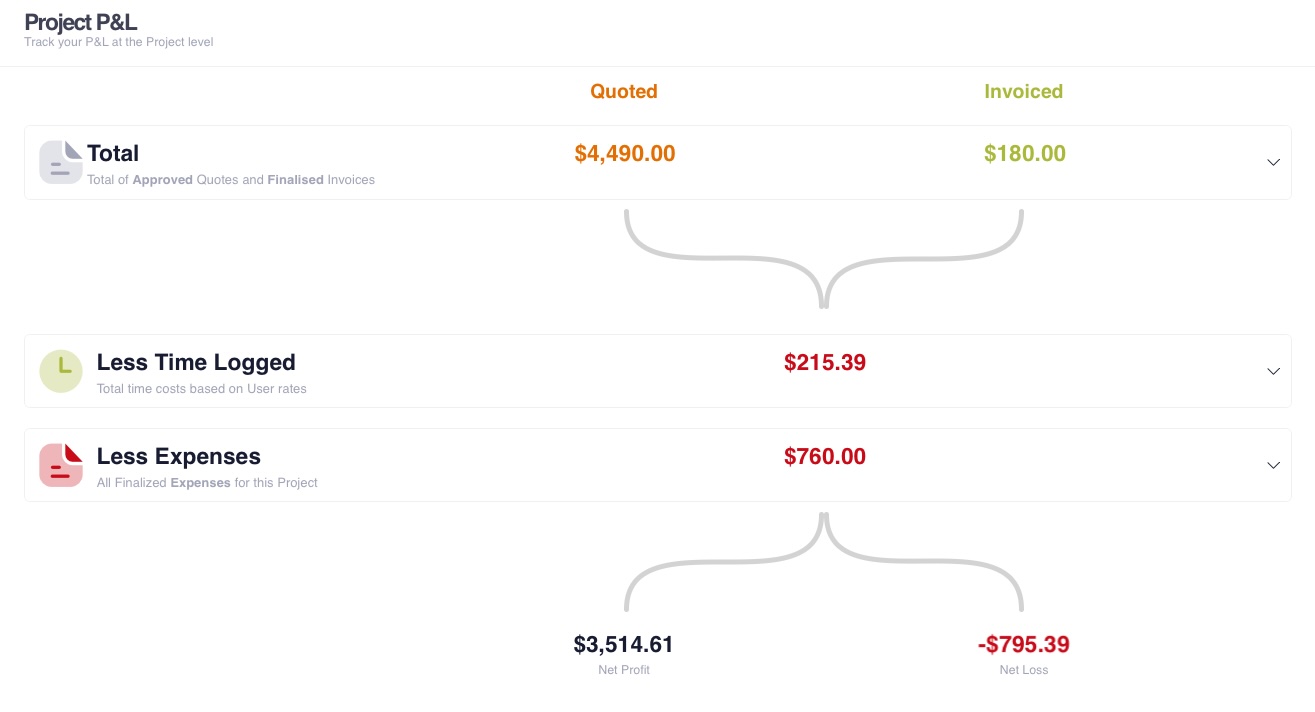Select the Quoted column header
This screenshot has height=712, width=1315.
(x=624, y=91)
